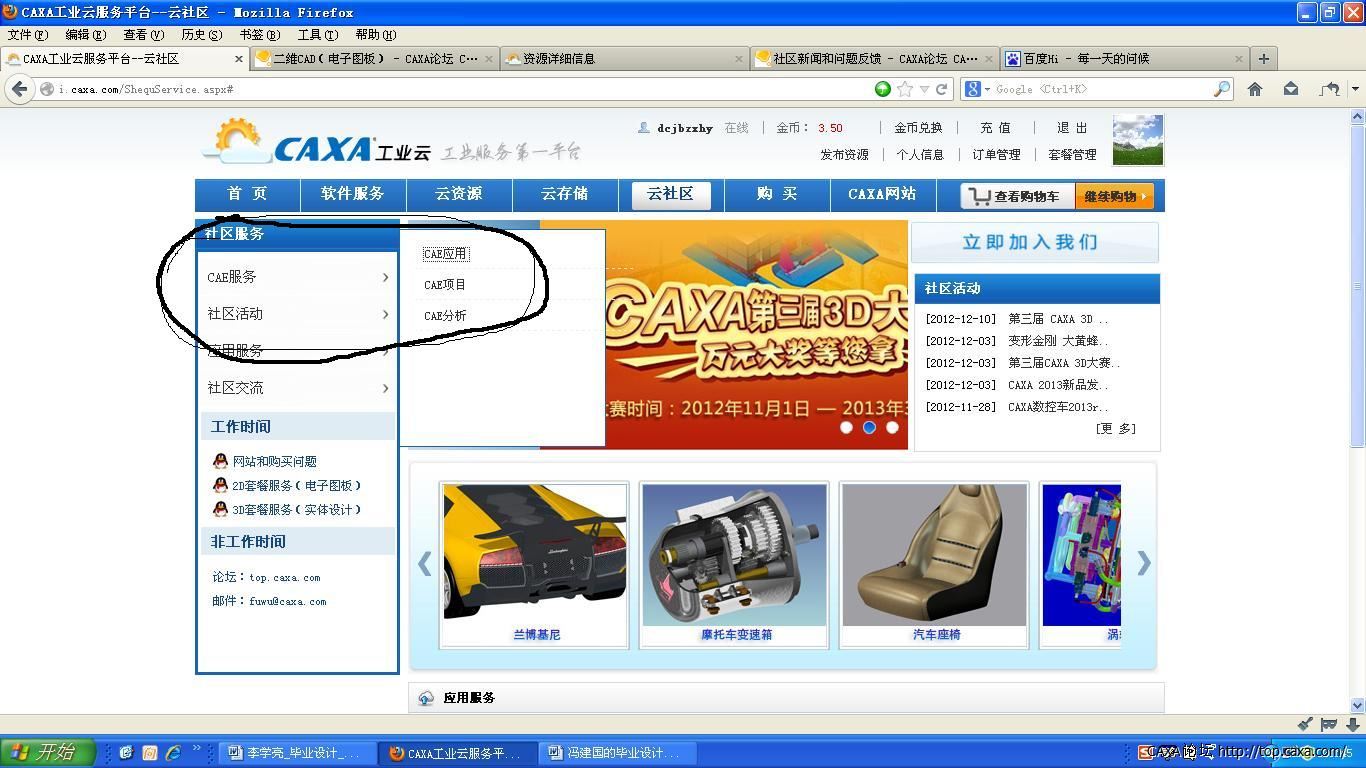Click the reload page icon in address bar

tap(941, 89)
